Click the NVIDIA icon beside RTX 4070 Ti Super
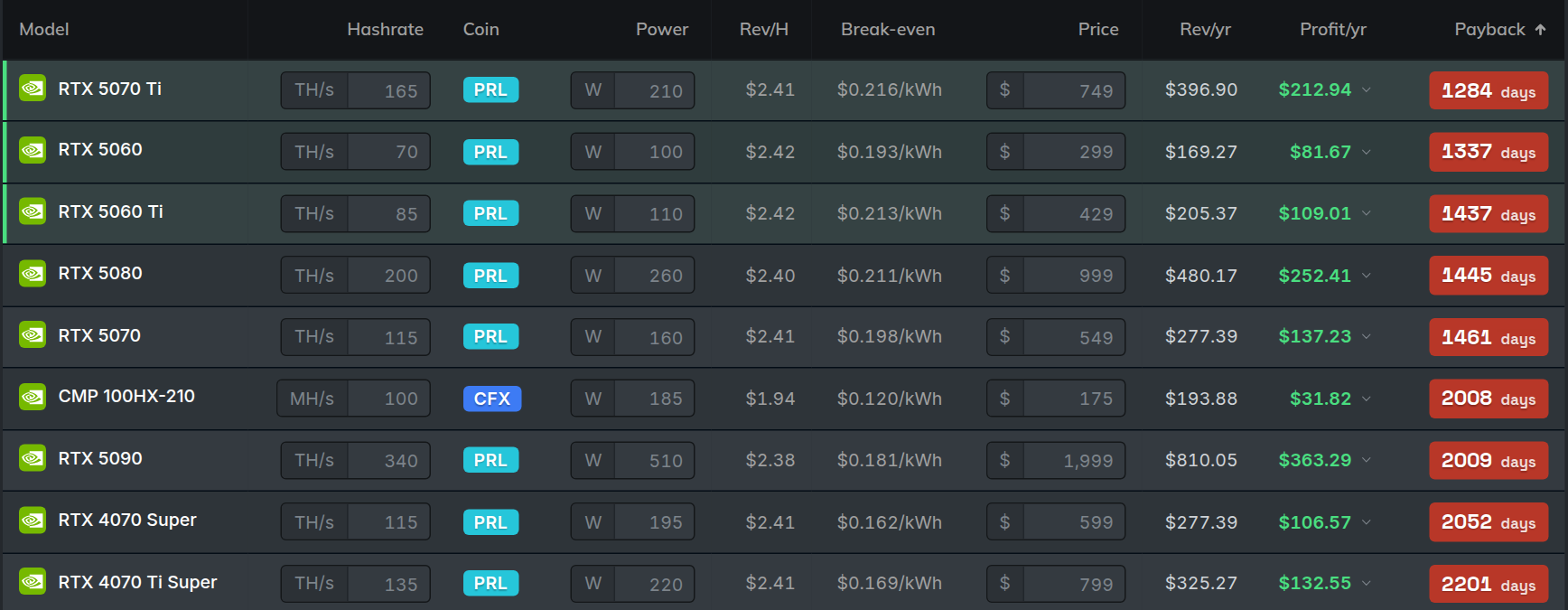The width and height of the screenshot is (1568, 610). point(33,582)
